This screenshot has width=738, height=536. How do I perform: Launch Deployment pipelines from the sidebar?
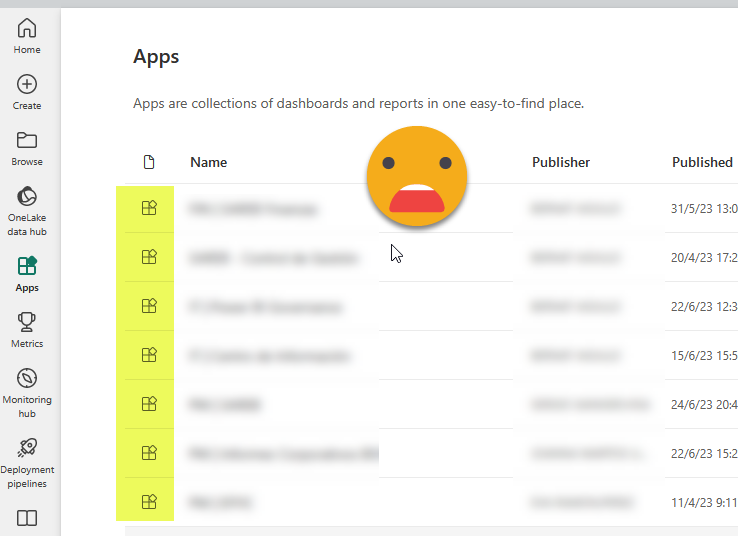27,460
